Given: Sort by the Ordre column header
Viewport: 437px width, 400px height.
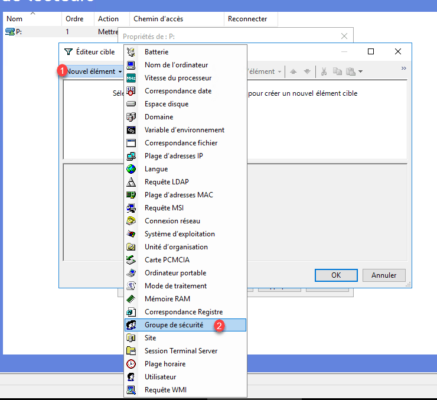Looking at the screenshot, I should click(x=78, y=19).
